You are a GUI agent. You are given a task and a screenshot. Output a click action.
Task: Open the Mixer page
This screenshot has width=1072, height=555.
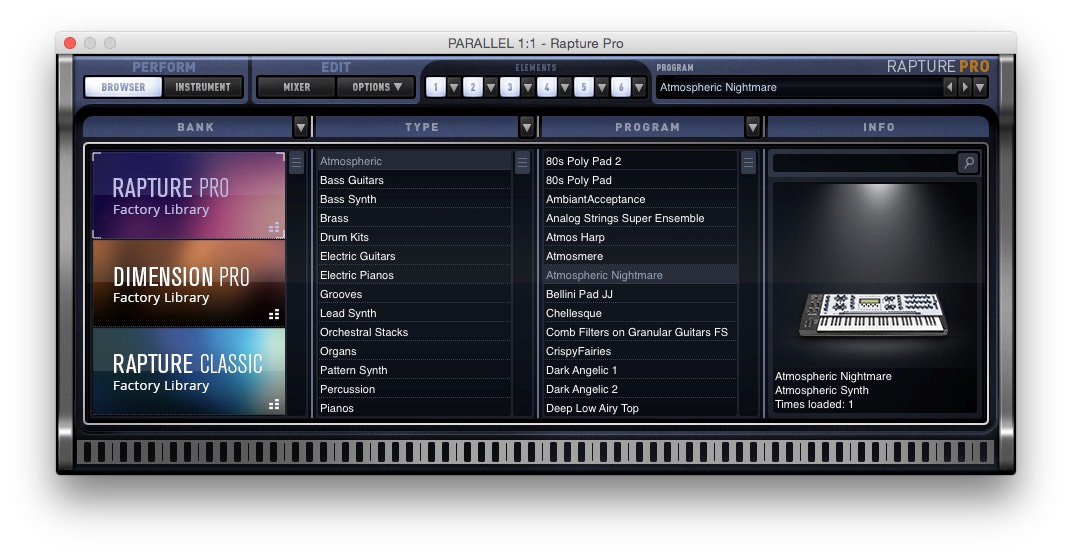(296, 87)
